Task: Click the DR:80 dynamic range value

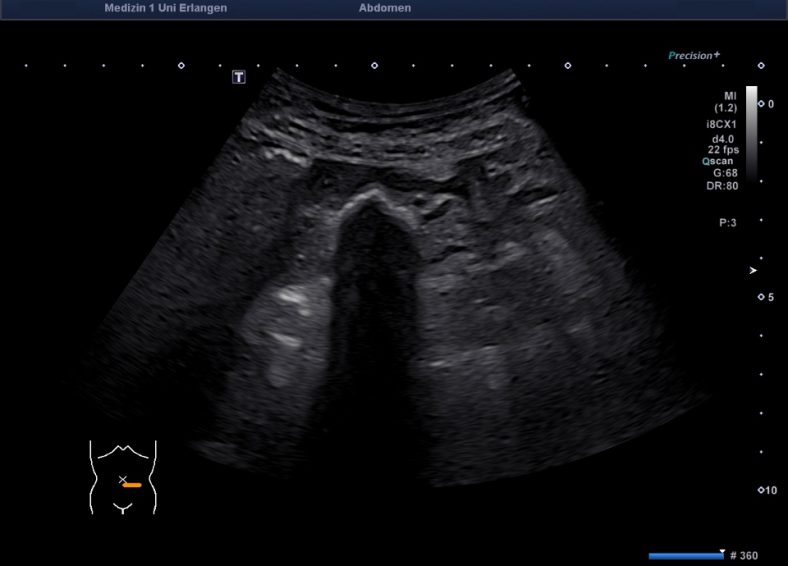Action: 724,186
